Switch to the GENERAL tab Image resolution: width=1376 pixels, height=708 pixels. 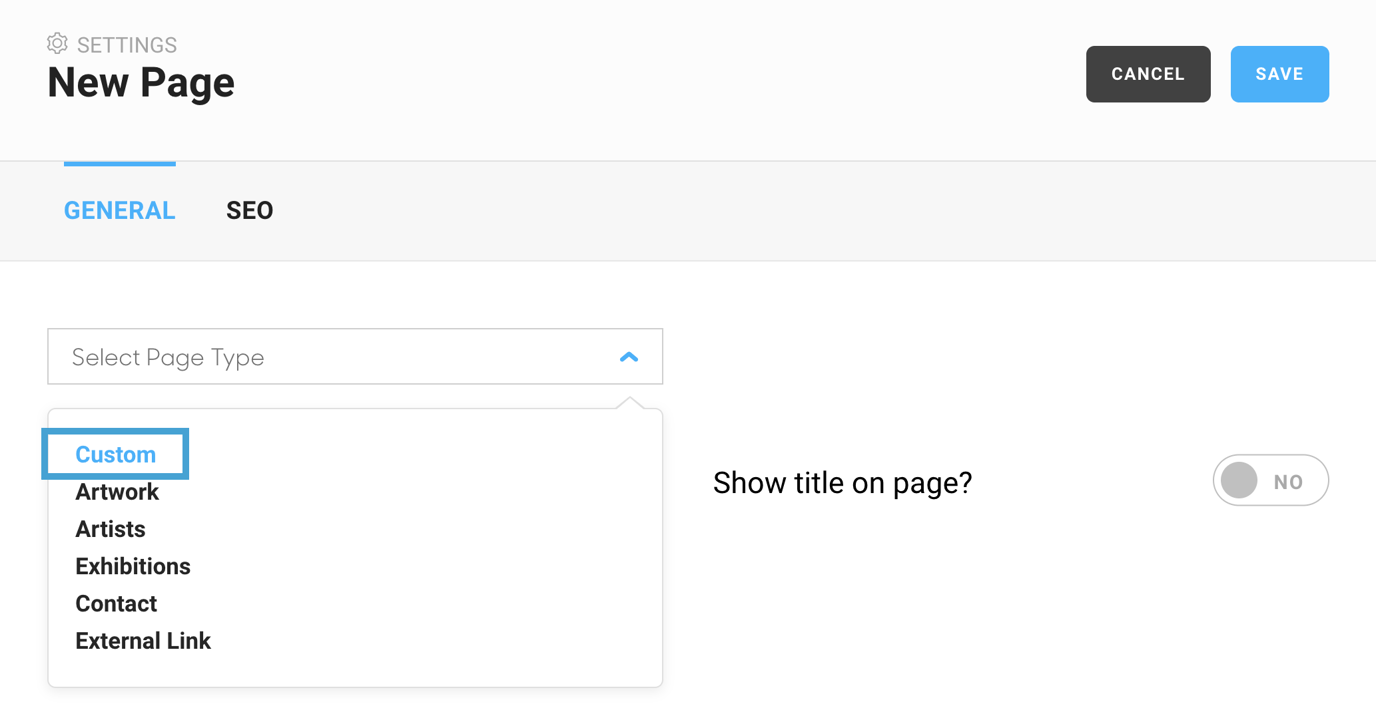tap(119, 210)
